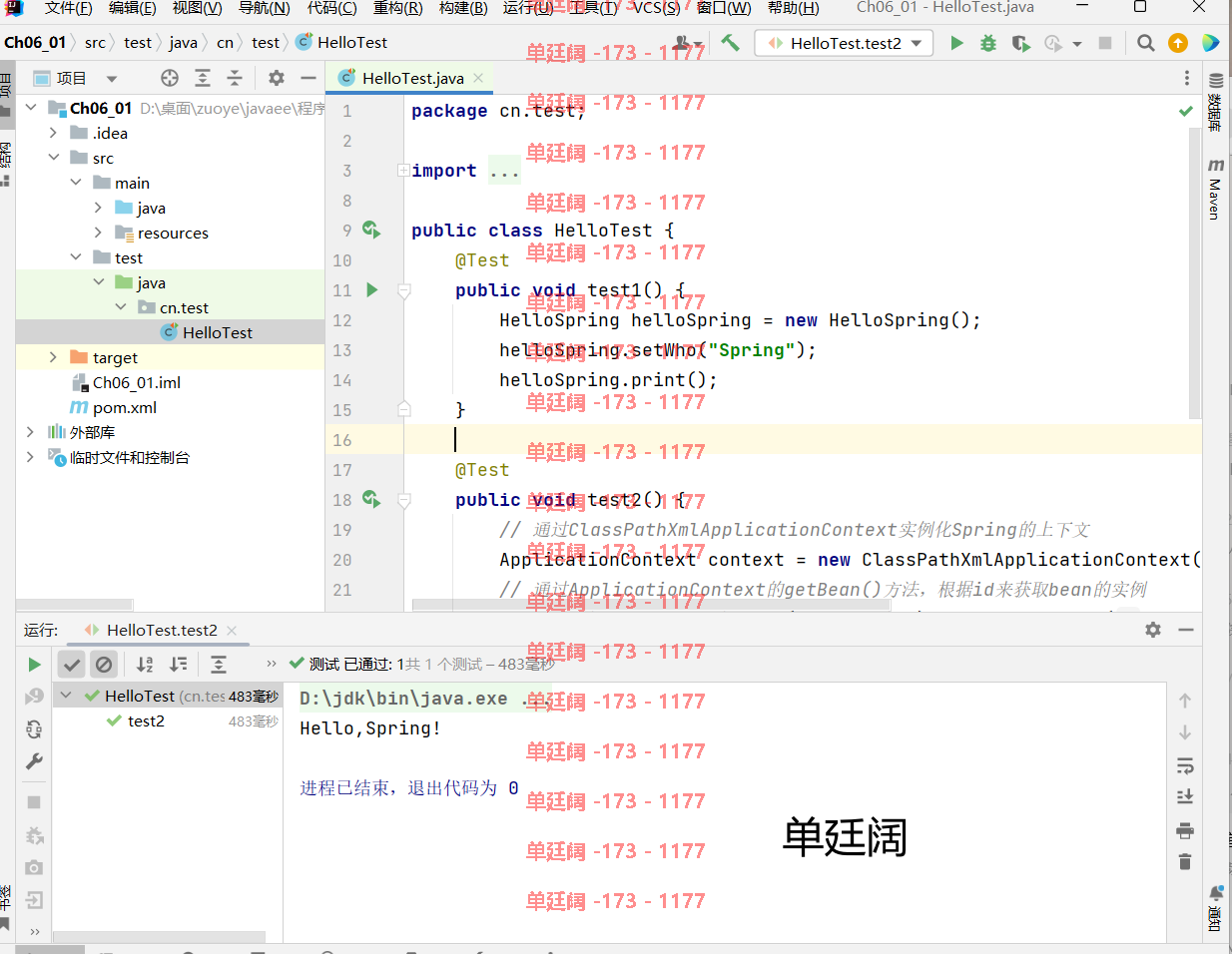This screenshot has height=954, width=1232.
Task: Open run configuration HelloTest.test2 dropdown
Action: coord(845,43)
